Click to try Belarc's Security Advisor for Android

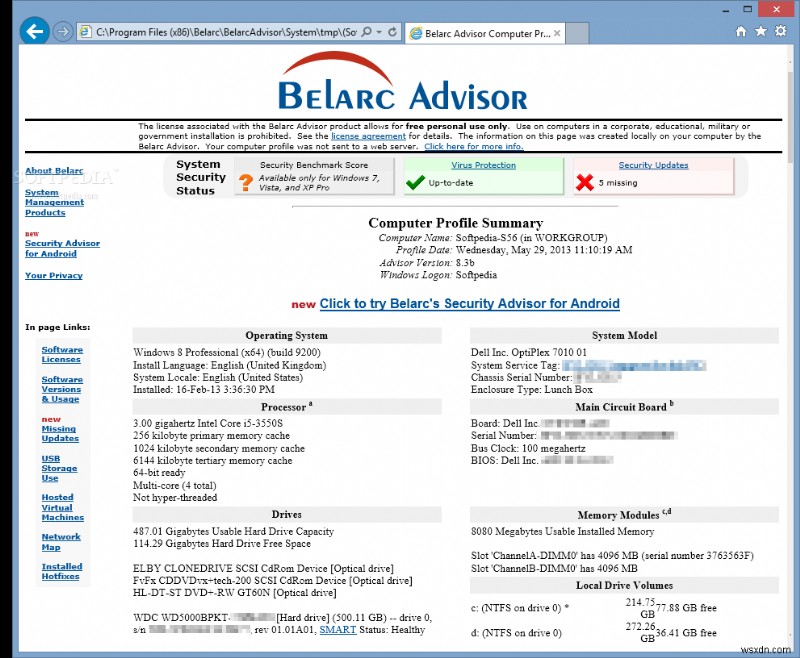coord(469,304)
